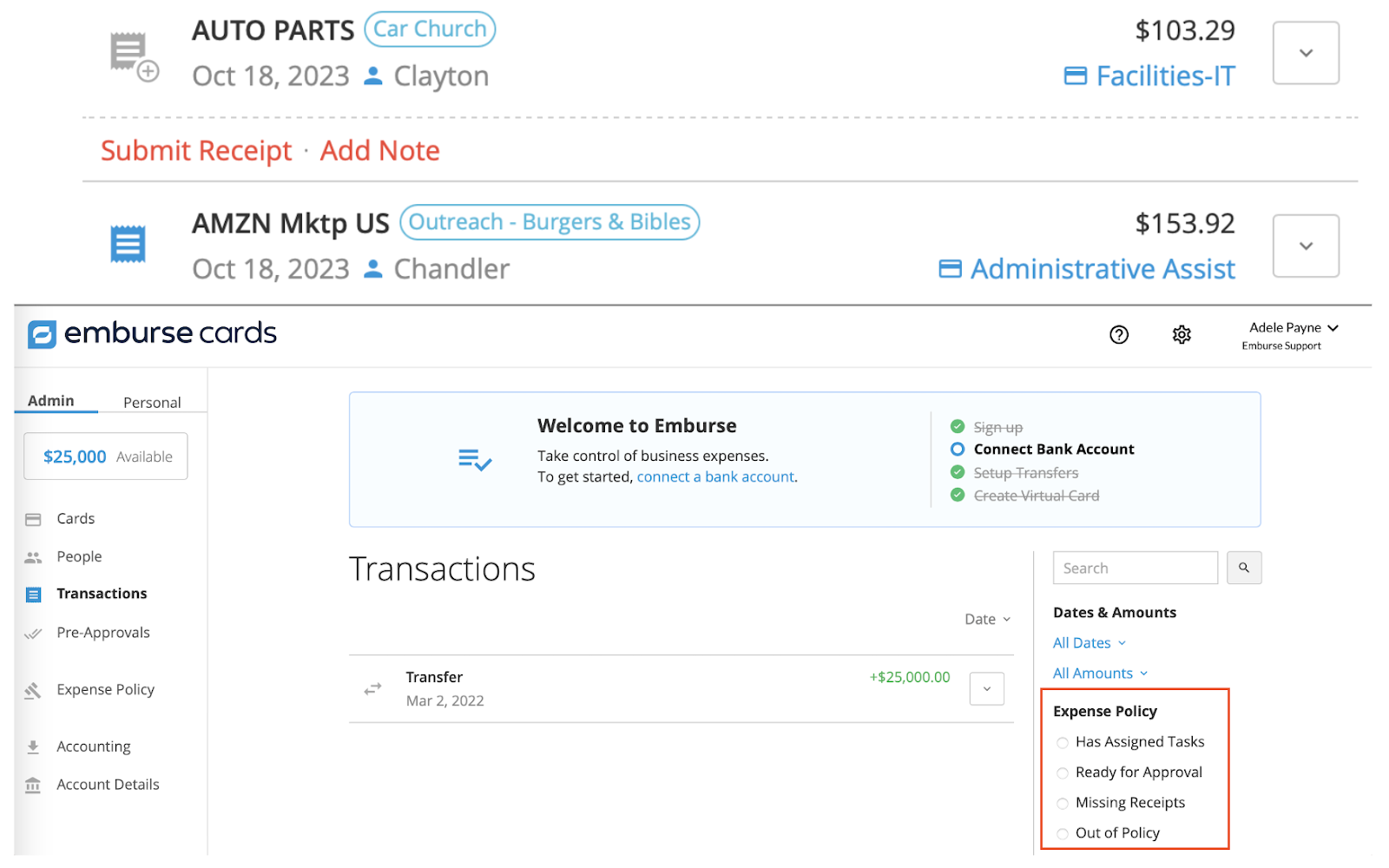Viewport: 1389px width, 868px height.
Task: Click the Connect Bank Account circle icon
Action: [958, 449]
